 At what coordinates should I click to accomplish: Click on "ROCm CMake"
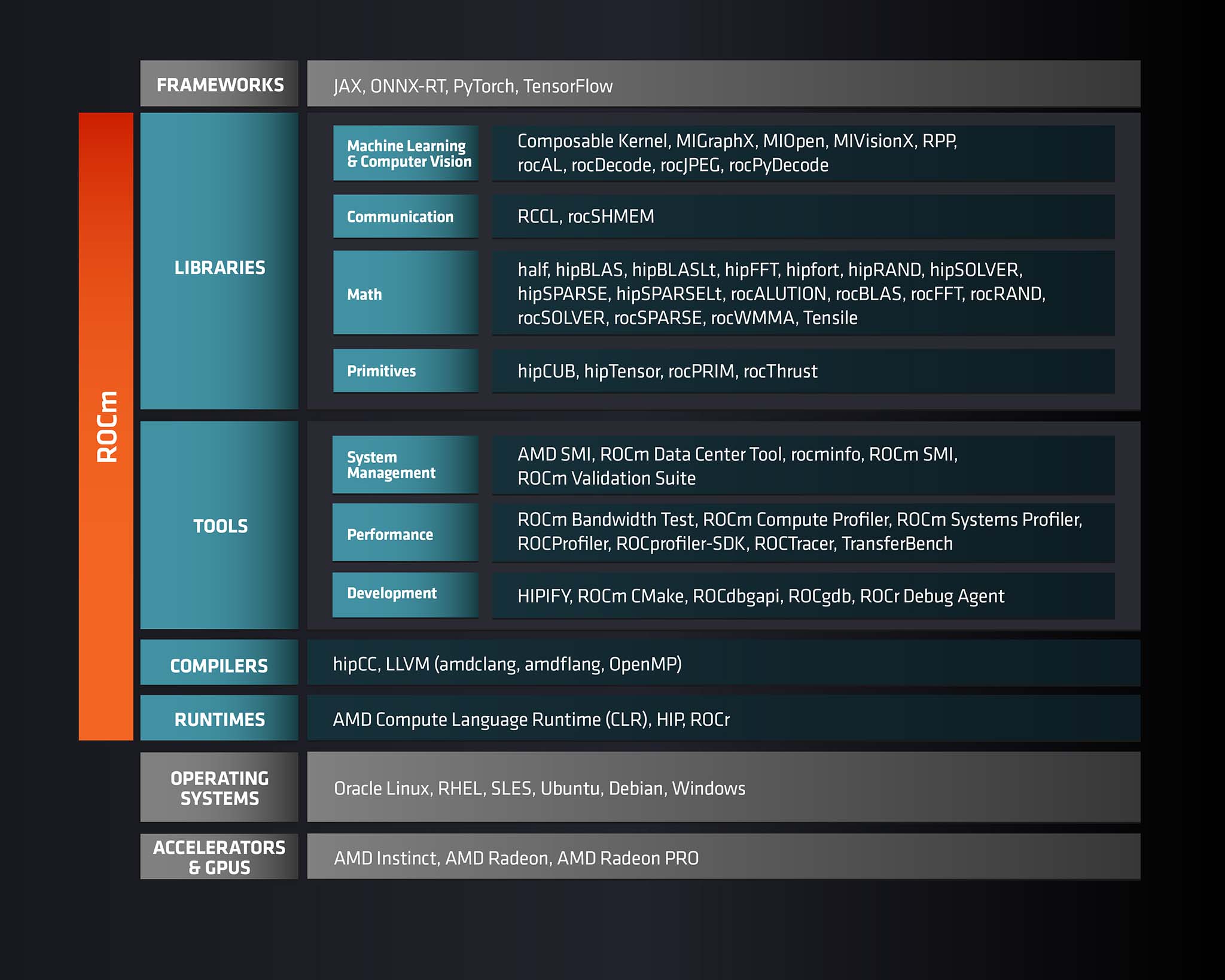pos(630,596)
